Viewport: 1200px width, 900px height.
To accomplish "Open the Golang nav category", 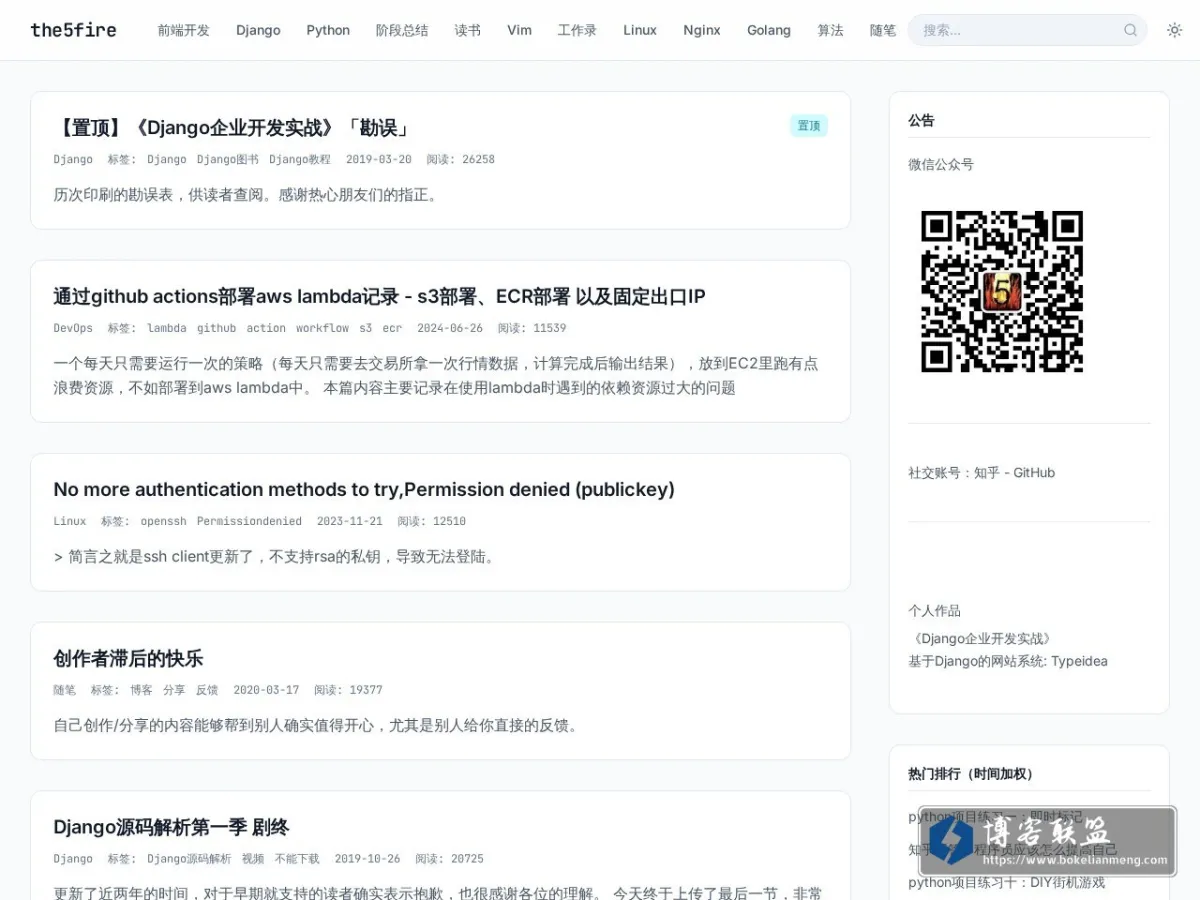I will pyautogui.click(x=769, y=30).
